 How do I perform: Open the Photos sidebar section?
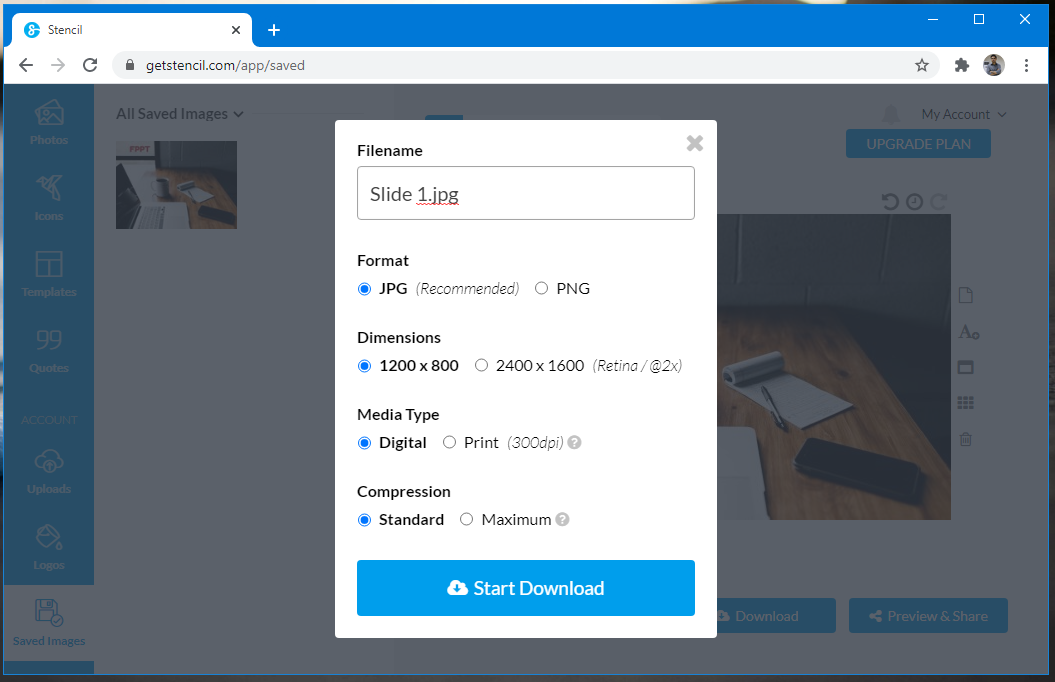(x=49, y=122)
